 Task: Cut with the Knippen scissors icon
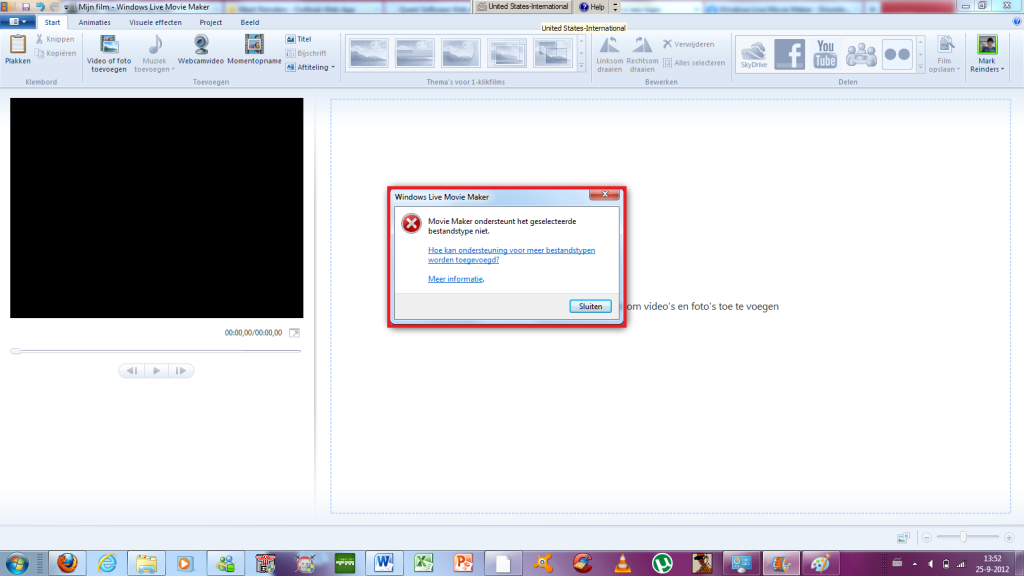click(55, 39)
